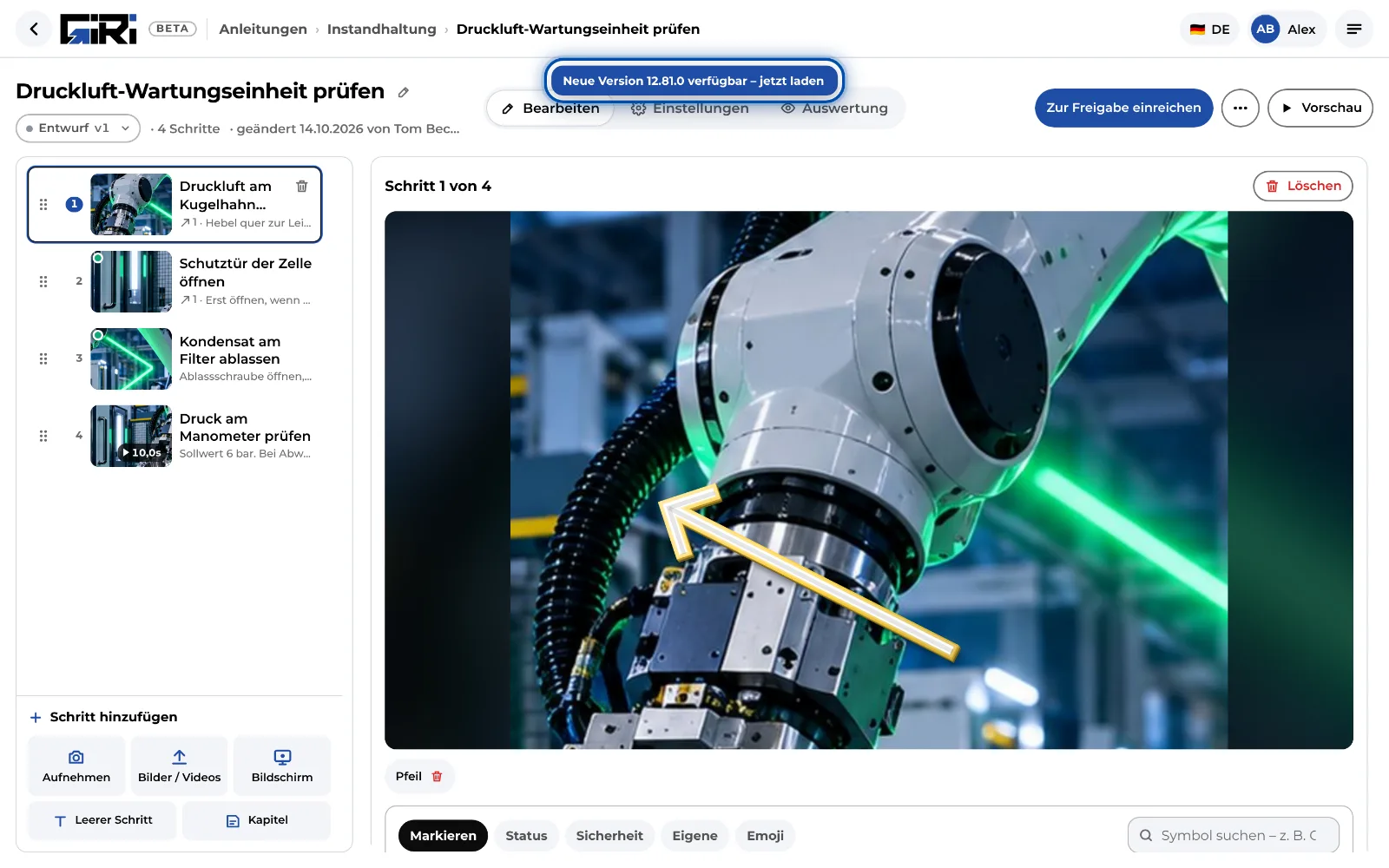Click drag handle for Kondensat am Filter ablassen
The height and width of the screenshot is (868, 1389).
43,359
